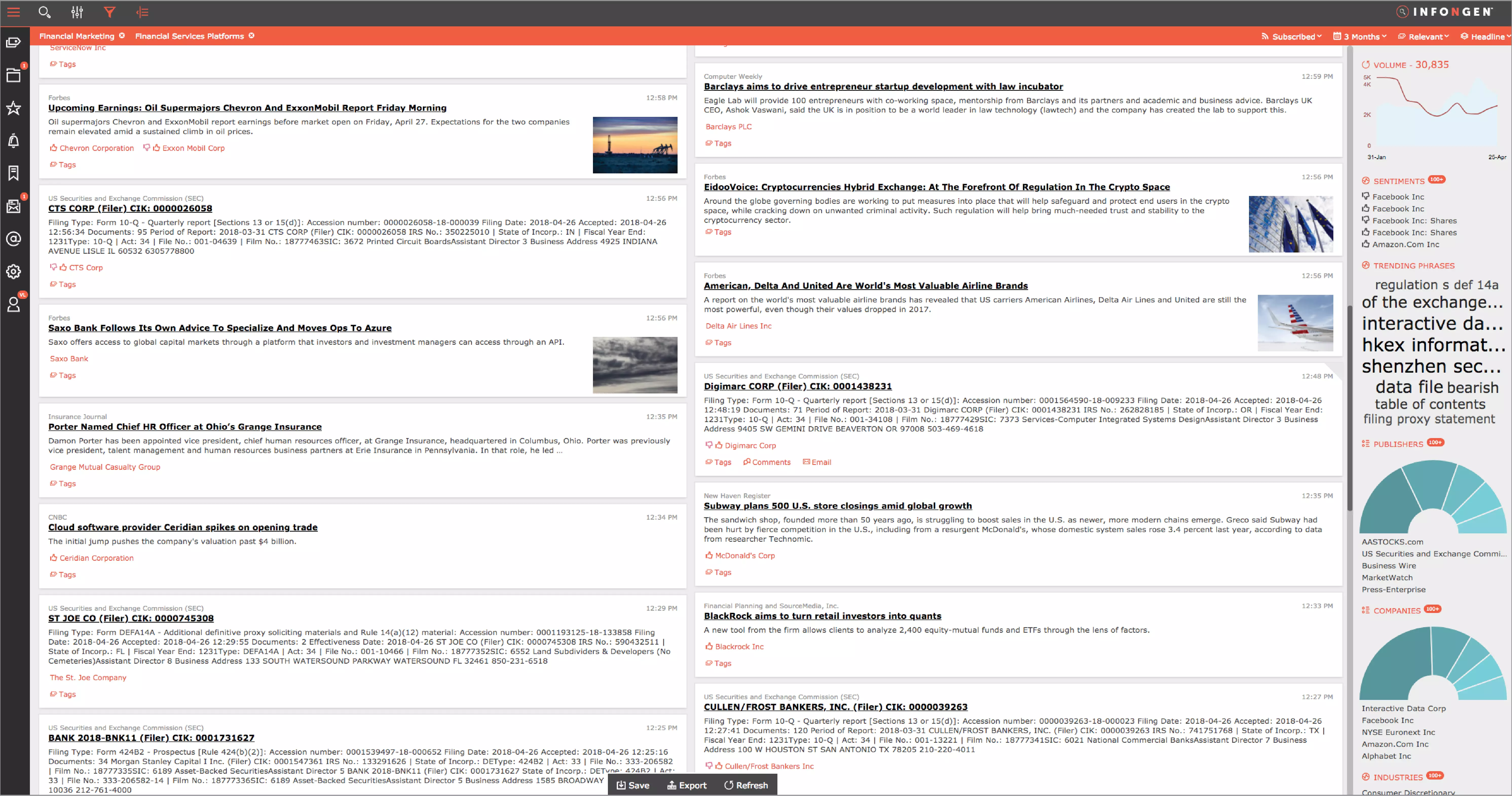
Task: Click the oil rig sunset thumbnail image
Action: click(634, 145)
